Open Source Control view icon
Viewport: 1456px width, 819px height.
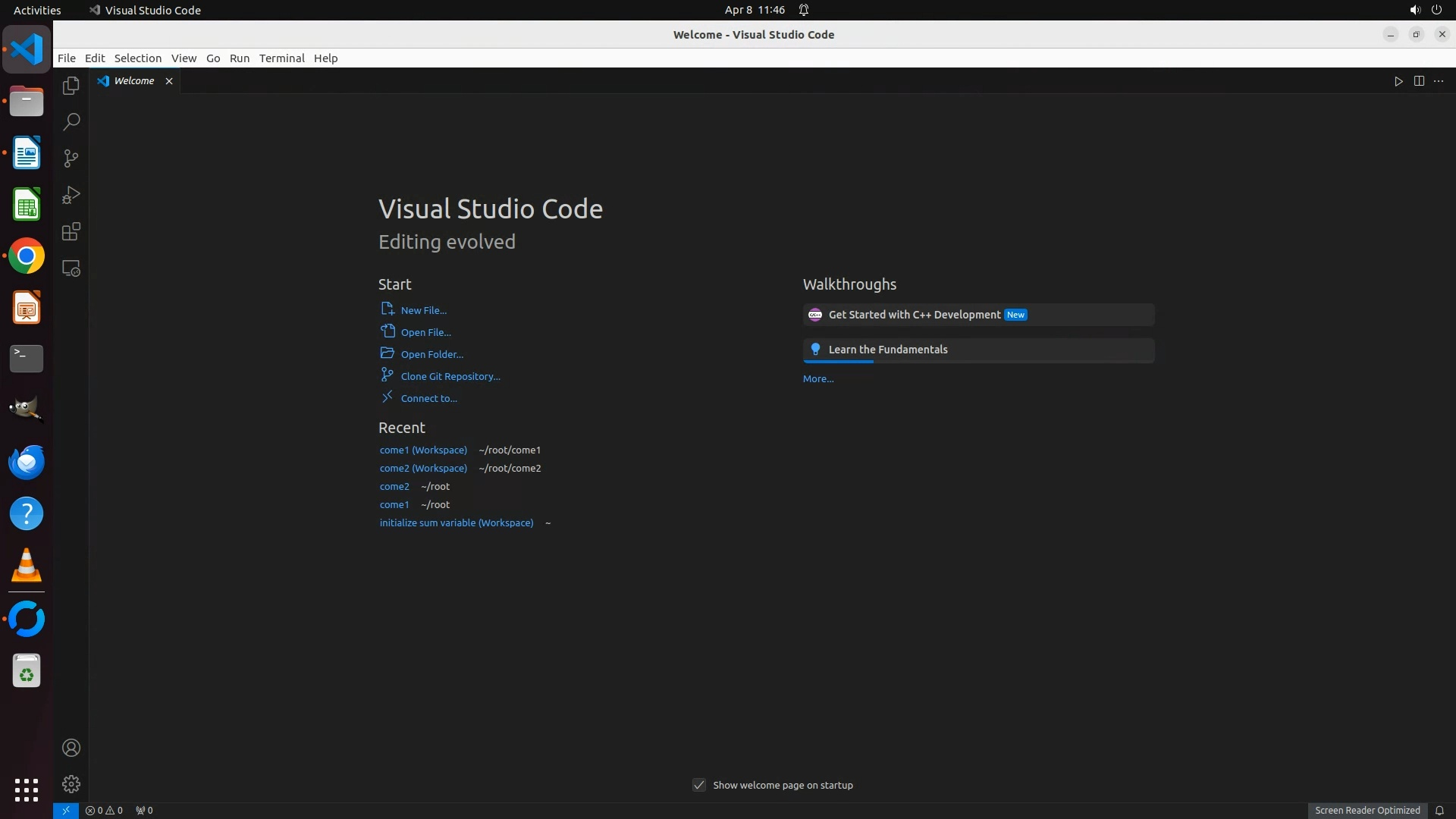tap(71, 158)
